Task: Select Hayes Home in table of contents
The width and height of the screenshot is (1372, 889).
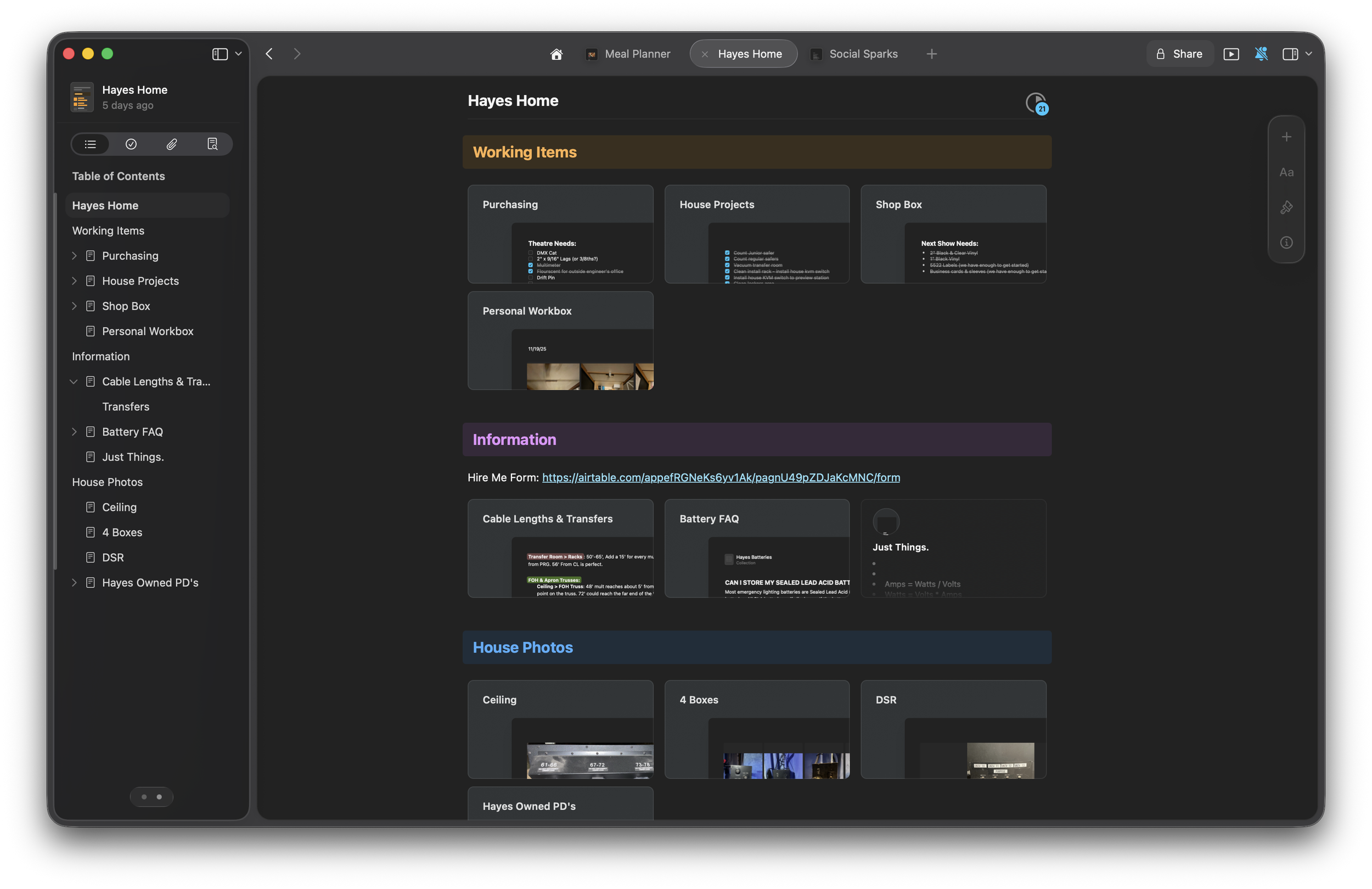Action: [x=147, y=205]
